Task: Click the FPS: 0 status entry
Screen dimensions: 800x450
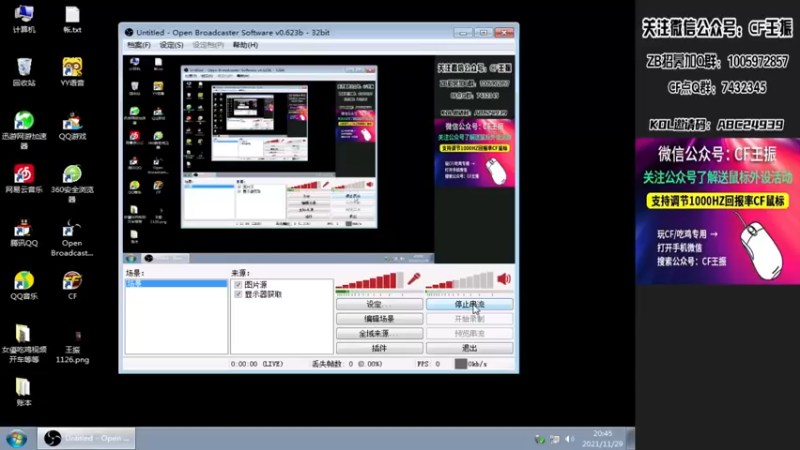Action: [x=429, y=364]
